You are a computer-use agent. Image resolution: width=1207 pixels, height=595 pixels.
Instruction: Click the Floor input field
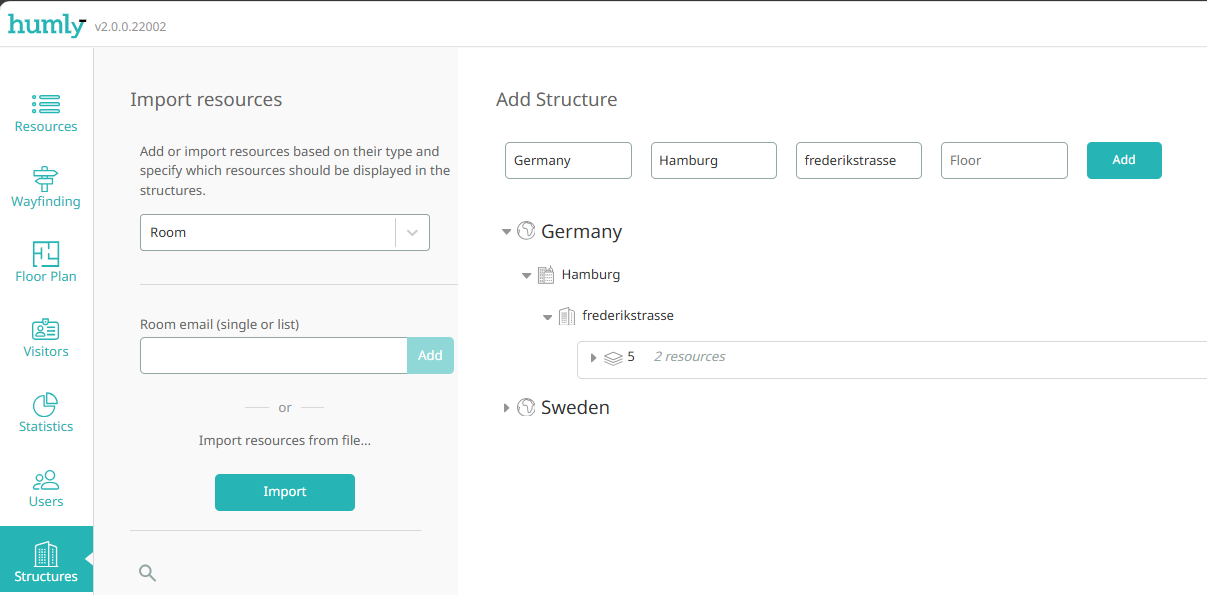click(1003, 160)
